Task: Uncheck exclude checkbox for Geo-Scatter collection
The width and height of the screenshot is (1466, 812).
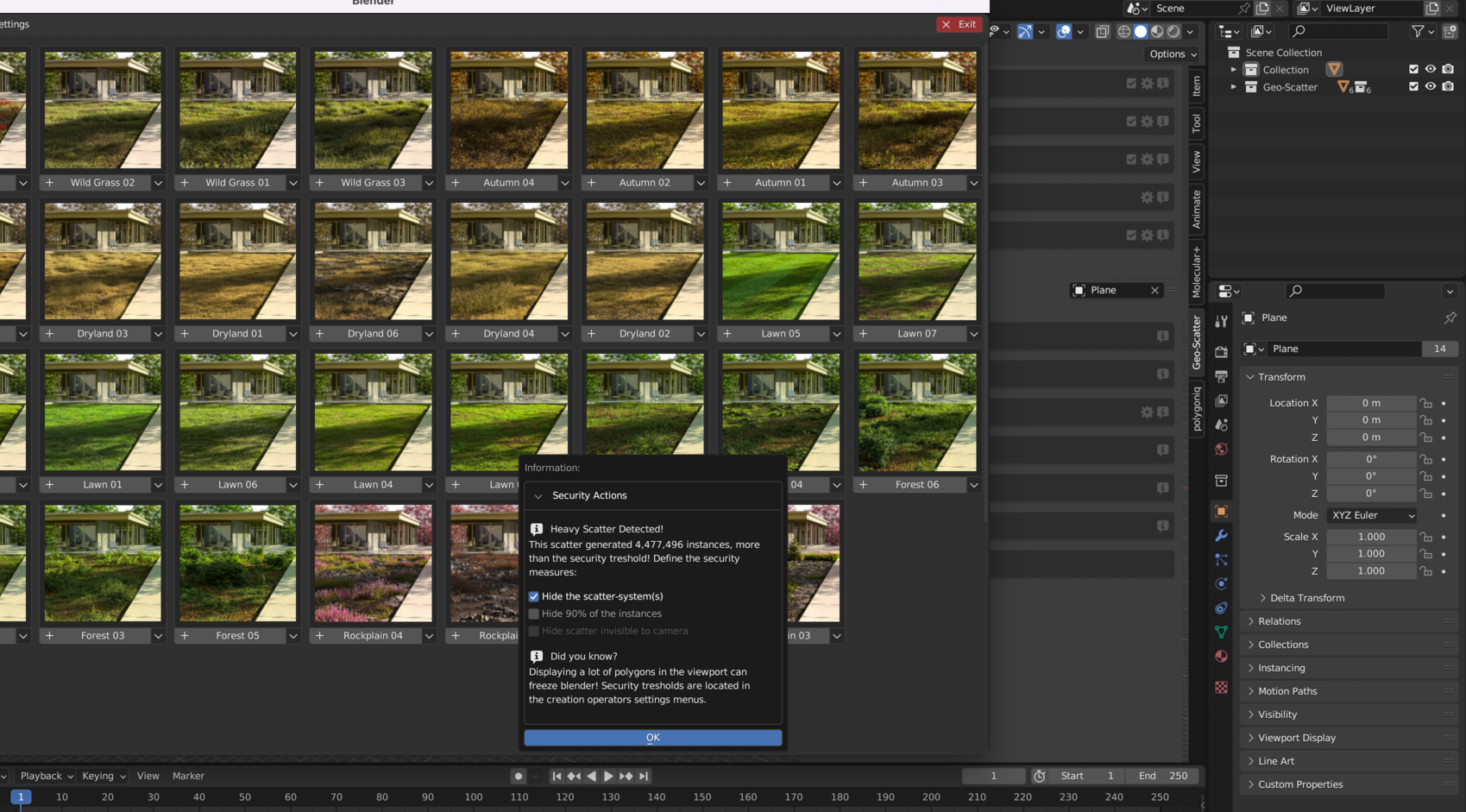Action: (1413, 86)
